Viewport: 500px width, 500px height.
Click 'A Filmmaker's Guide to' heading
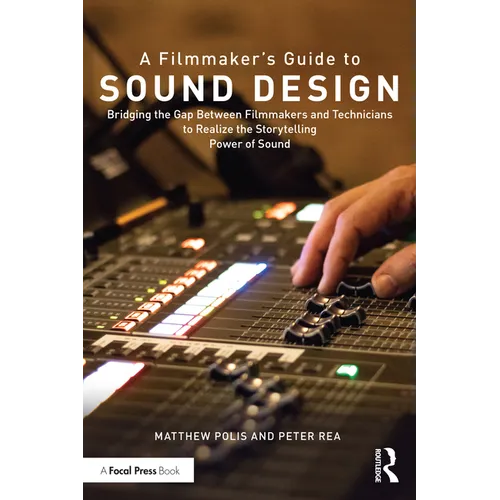click(250, 59)
